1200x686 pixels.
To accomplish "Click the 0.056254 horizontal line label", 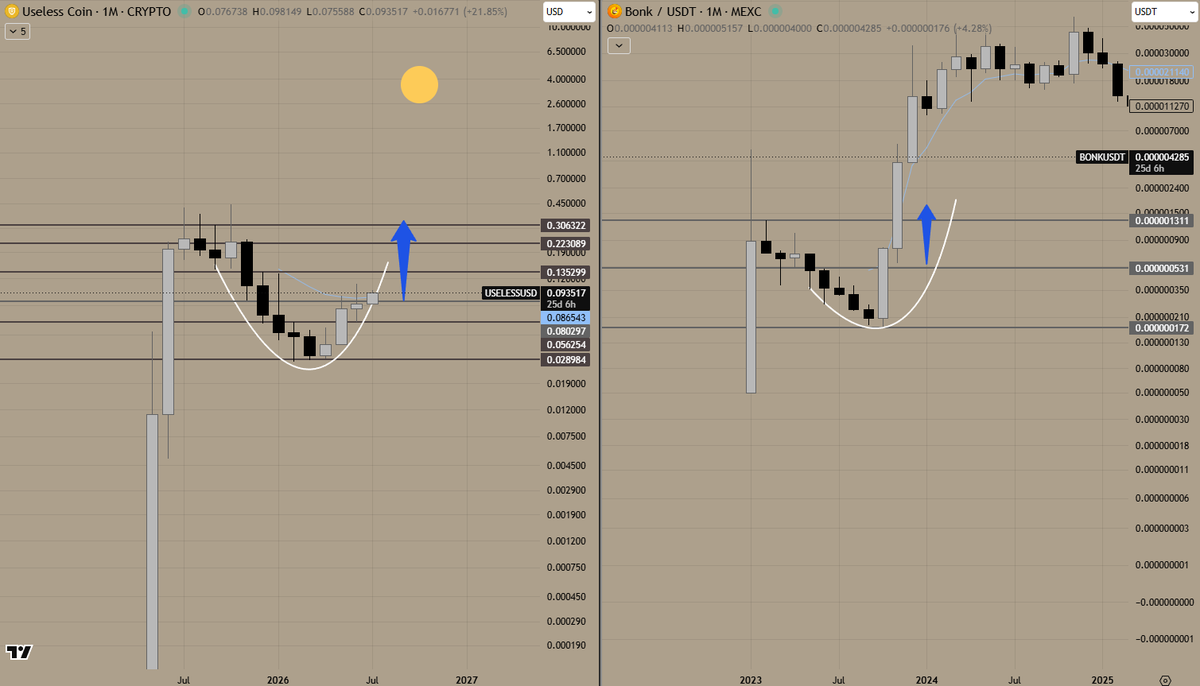I will (566, 344).
